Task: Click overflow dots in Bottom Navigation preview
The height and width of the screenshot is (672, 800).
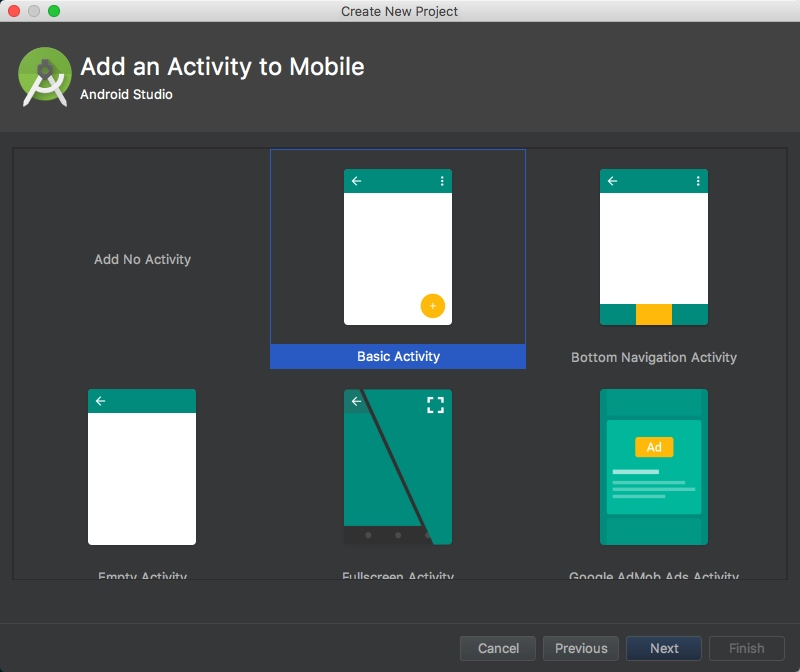Action: pos(698,181)
